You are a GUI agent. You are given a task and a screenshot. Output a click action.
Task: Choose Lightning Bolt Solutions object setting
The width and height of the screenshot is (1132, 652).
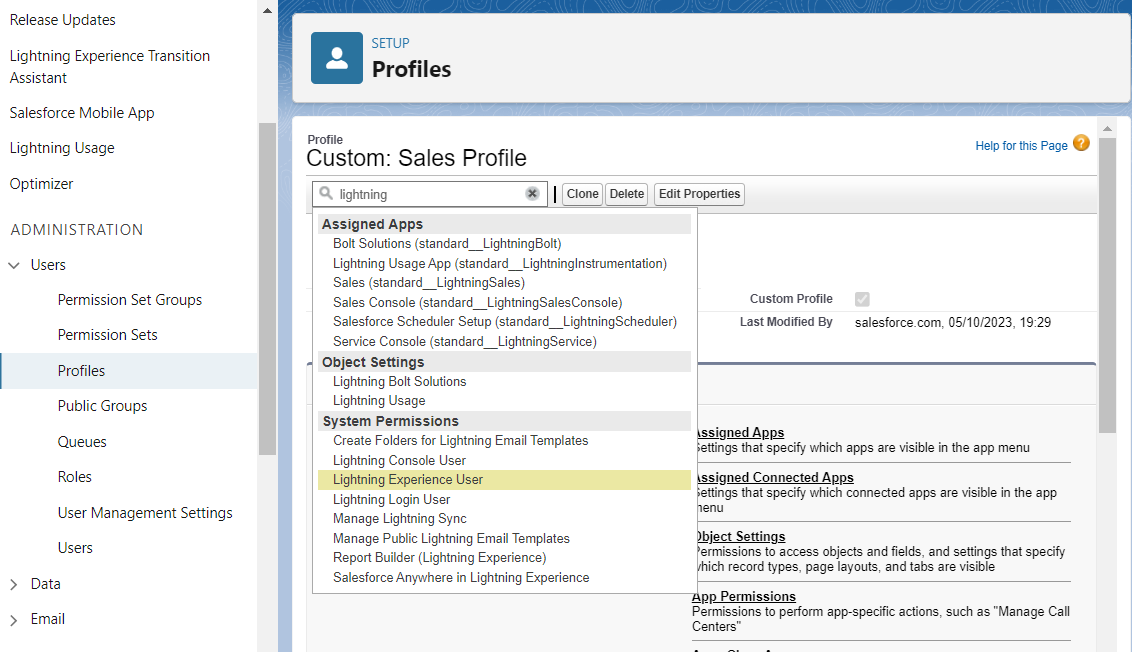tap(399, 381)
